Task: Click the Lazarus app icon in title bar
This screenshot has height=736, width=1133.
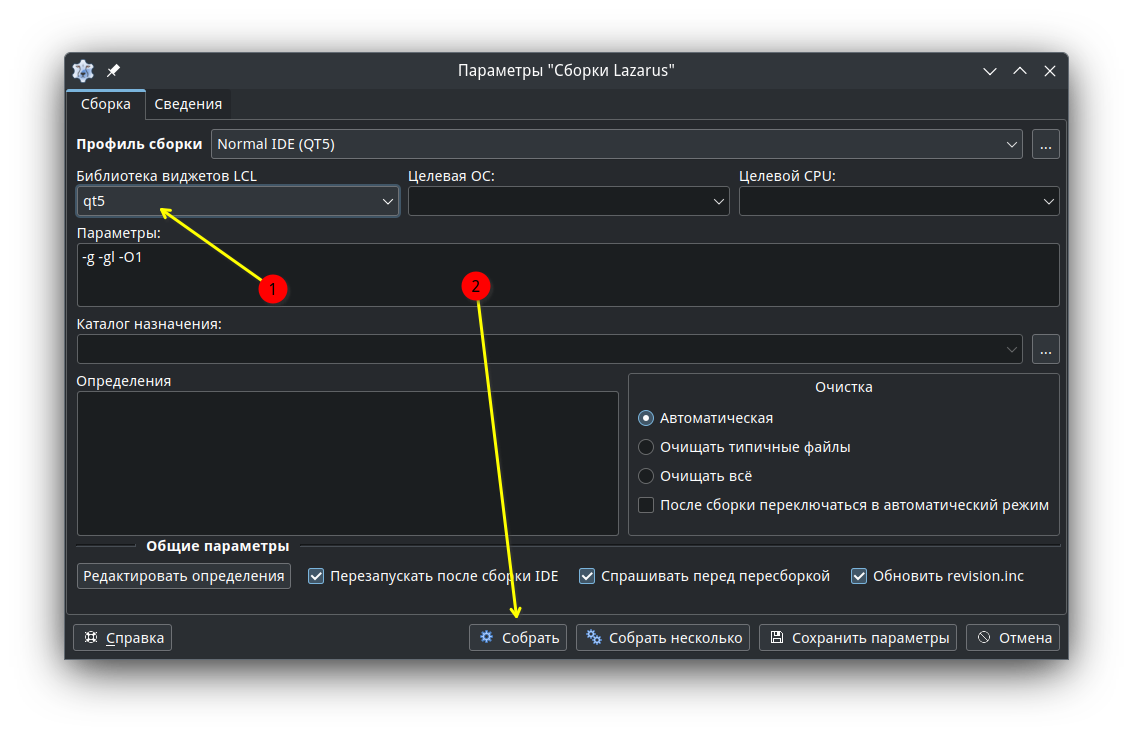Action: 83,71
